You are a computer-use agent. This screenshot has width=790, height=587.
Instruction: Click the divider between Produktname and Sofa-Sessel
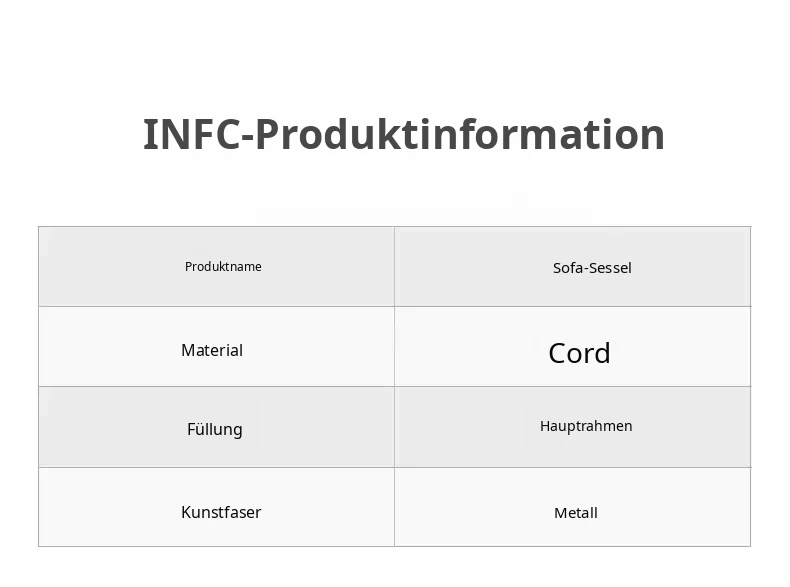click(x=394, y=267)
